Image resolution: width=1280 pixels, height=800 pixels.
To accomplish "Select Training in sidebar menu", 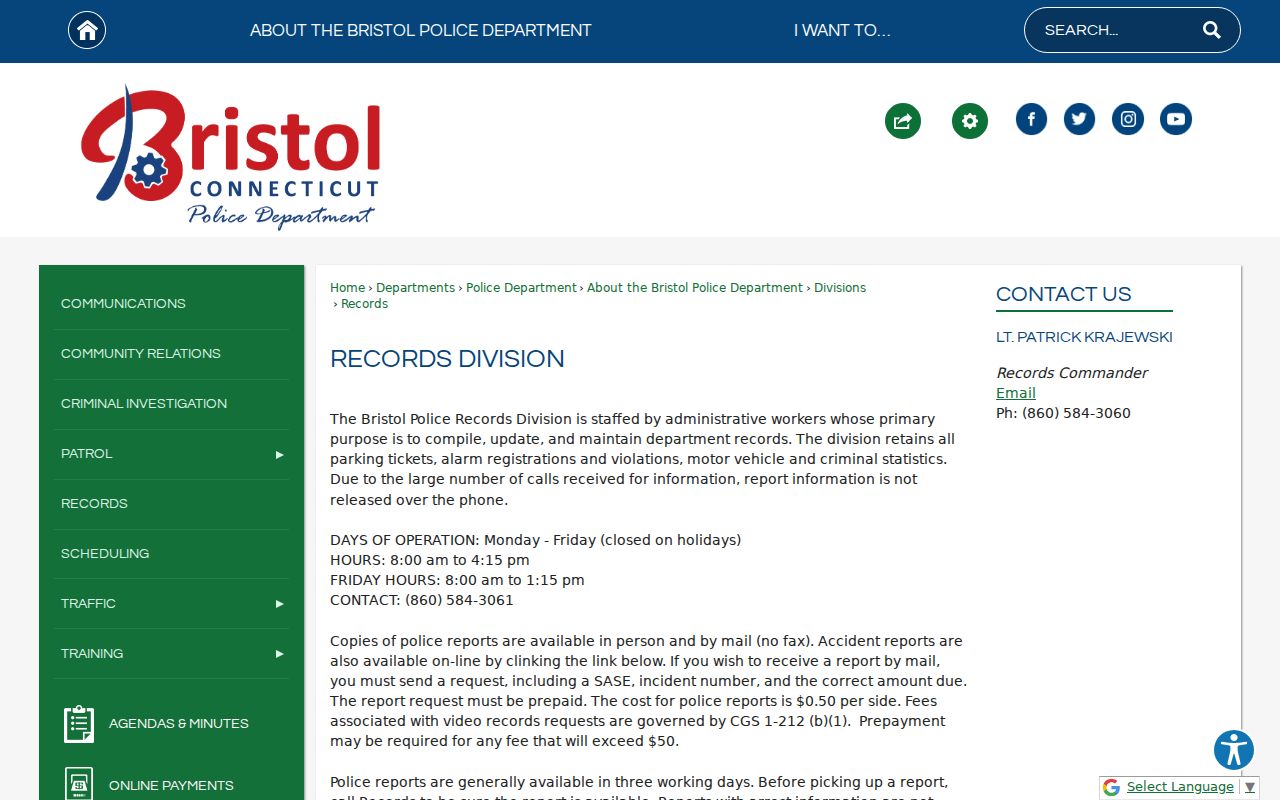I will pos(92,654).
